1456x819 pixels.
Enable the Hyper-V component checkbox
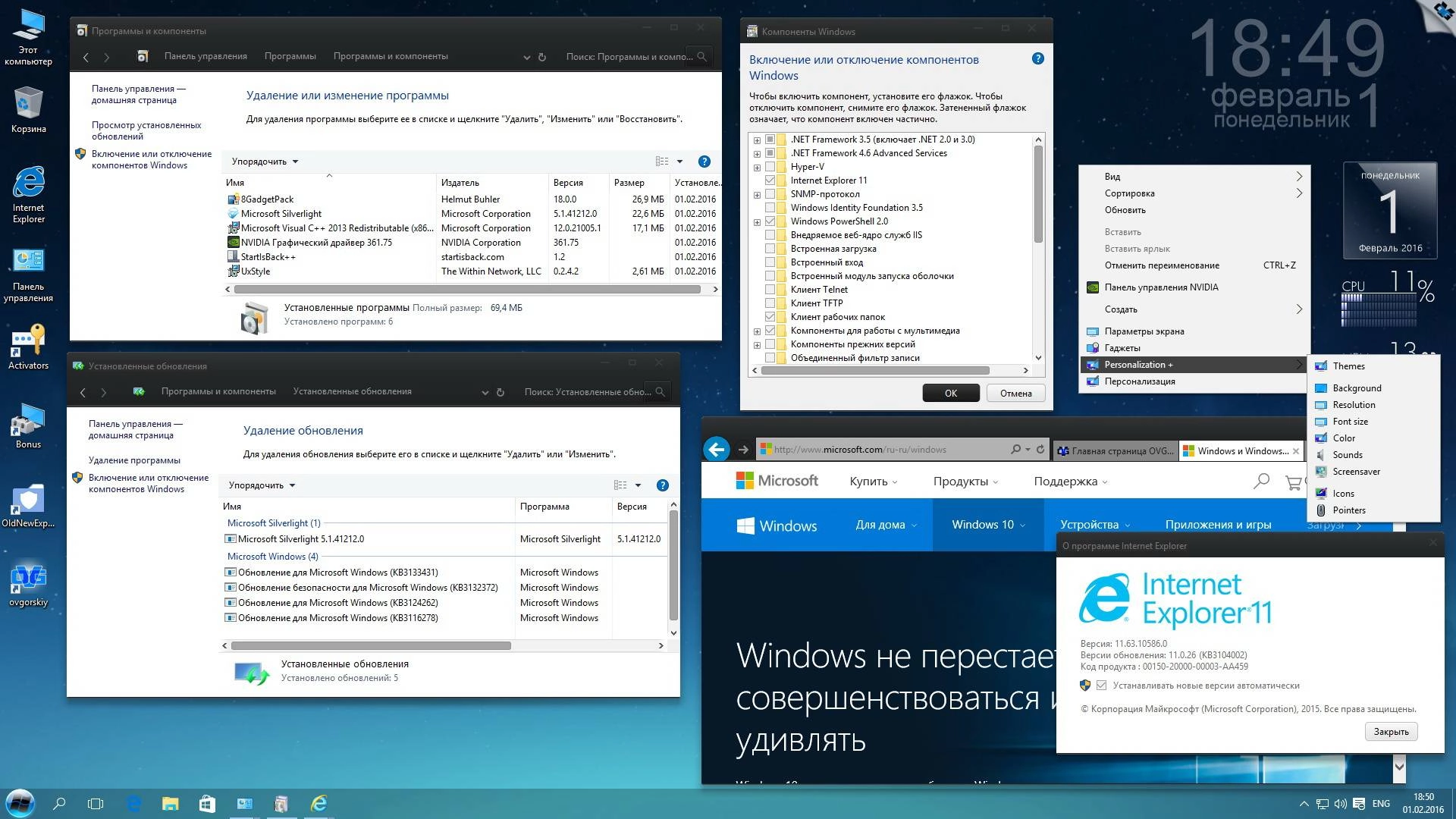pyautogui.click(x=771, y=166)
